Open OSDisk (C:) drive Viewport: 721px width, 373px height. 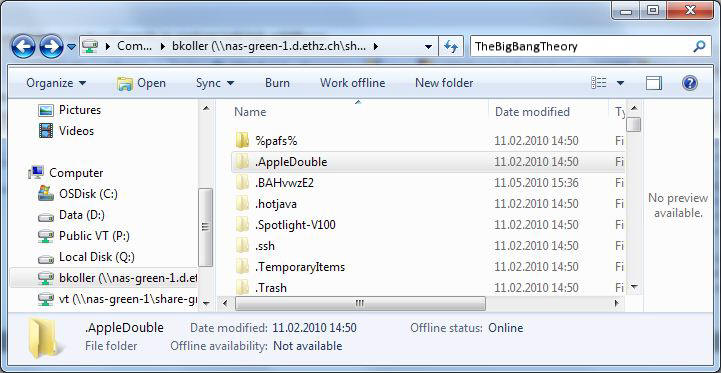click(x=88, y=194)
